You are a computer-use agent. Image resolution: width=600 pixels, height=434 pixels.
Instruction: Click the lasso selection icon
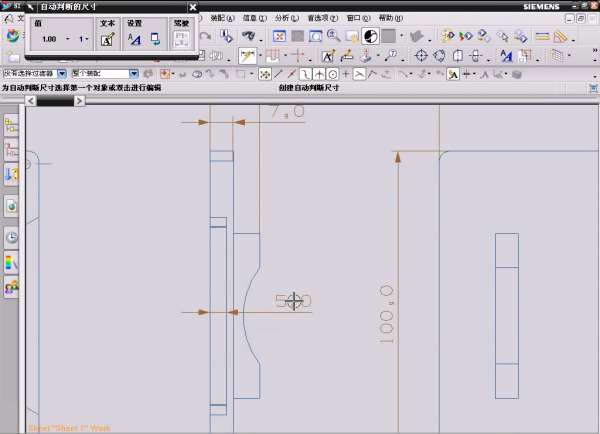click(x=197, y=74)
